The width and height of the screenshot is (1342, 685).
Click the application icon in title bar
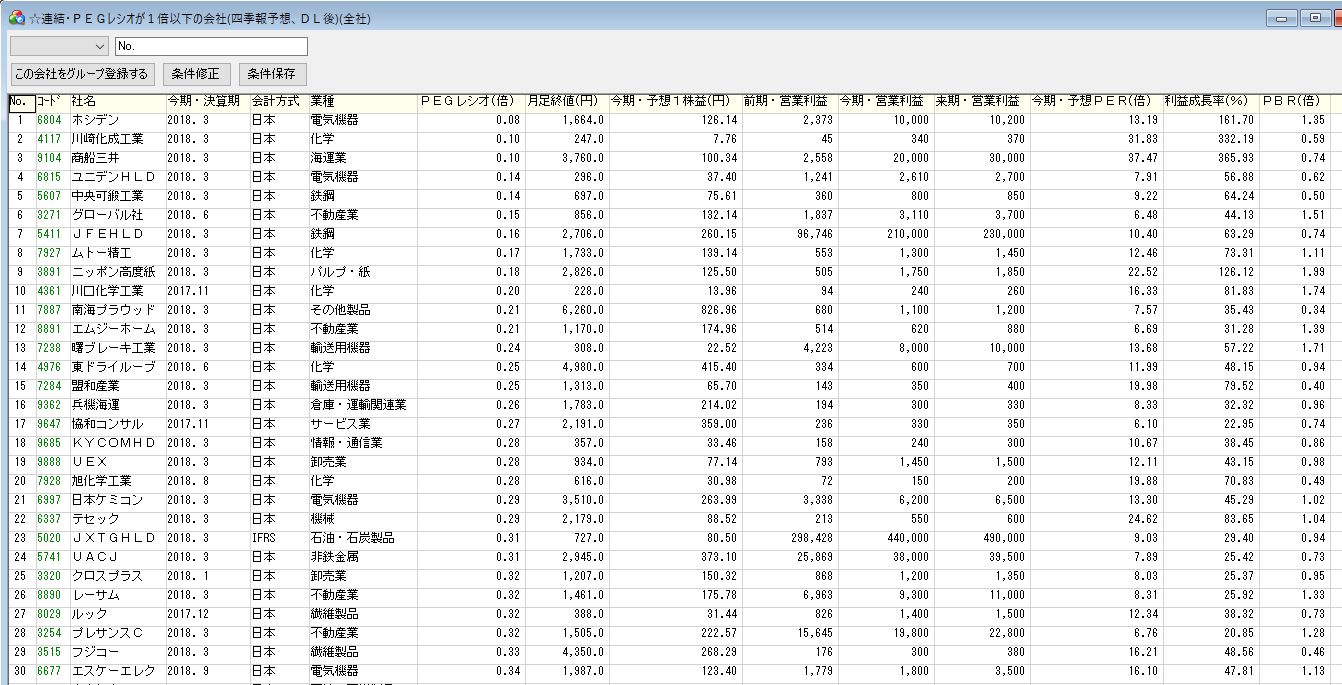point(16,18)
